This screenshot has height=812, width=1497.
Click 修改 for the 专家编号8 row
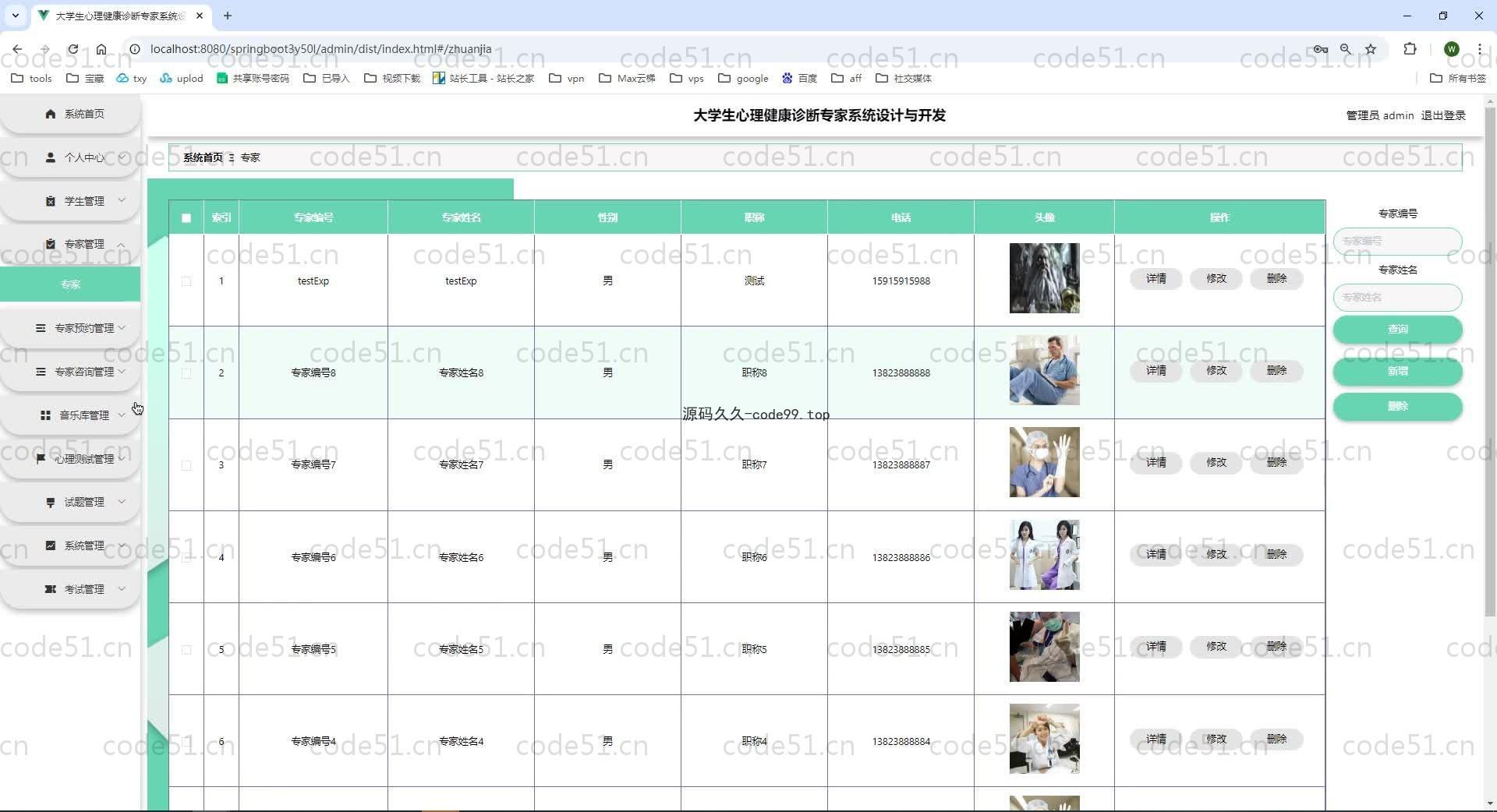(1216, 370)
